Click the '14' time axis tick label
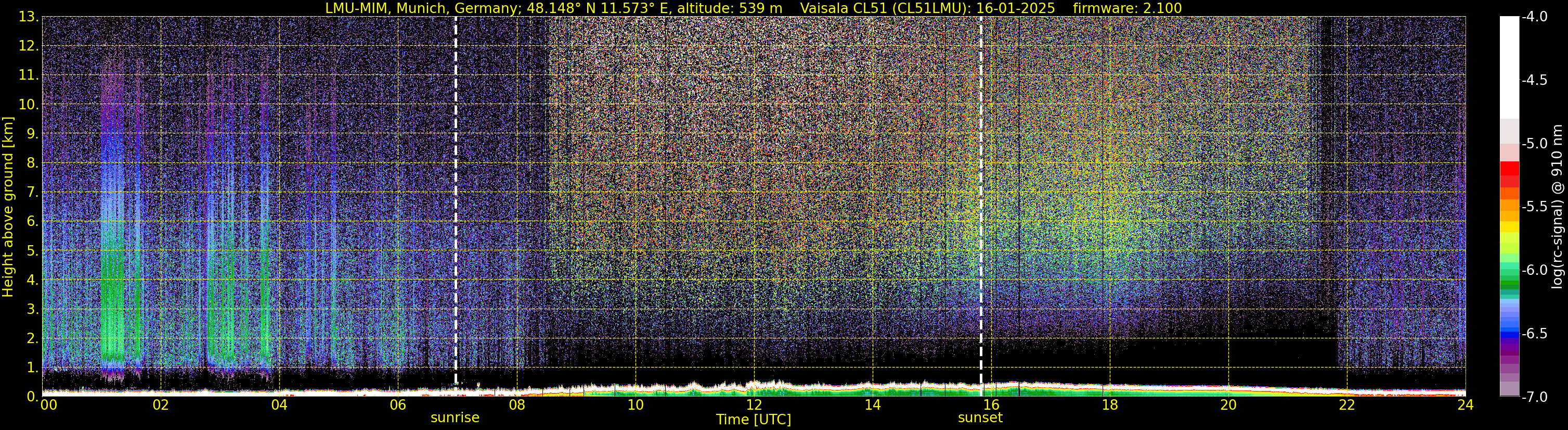The width and height of the screenshot is (1568, 430). 873,405
